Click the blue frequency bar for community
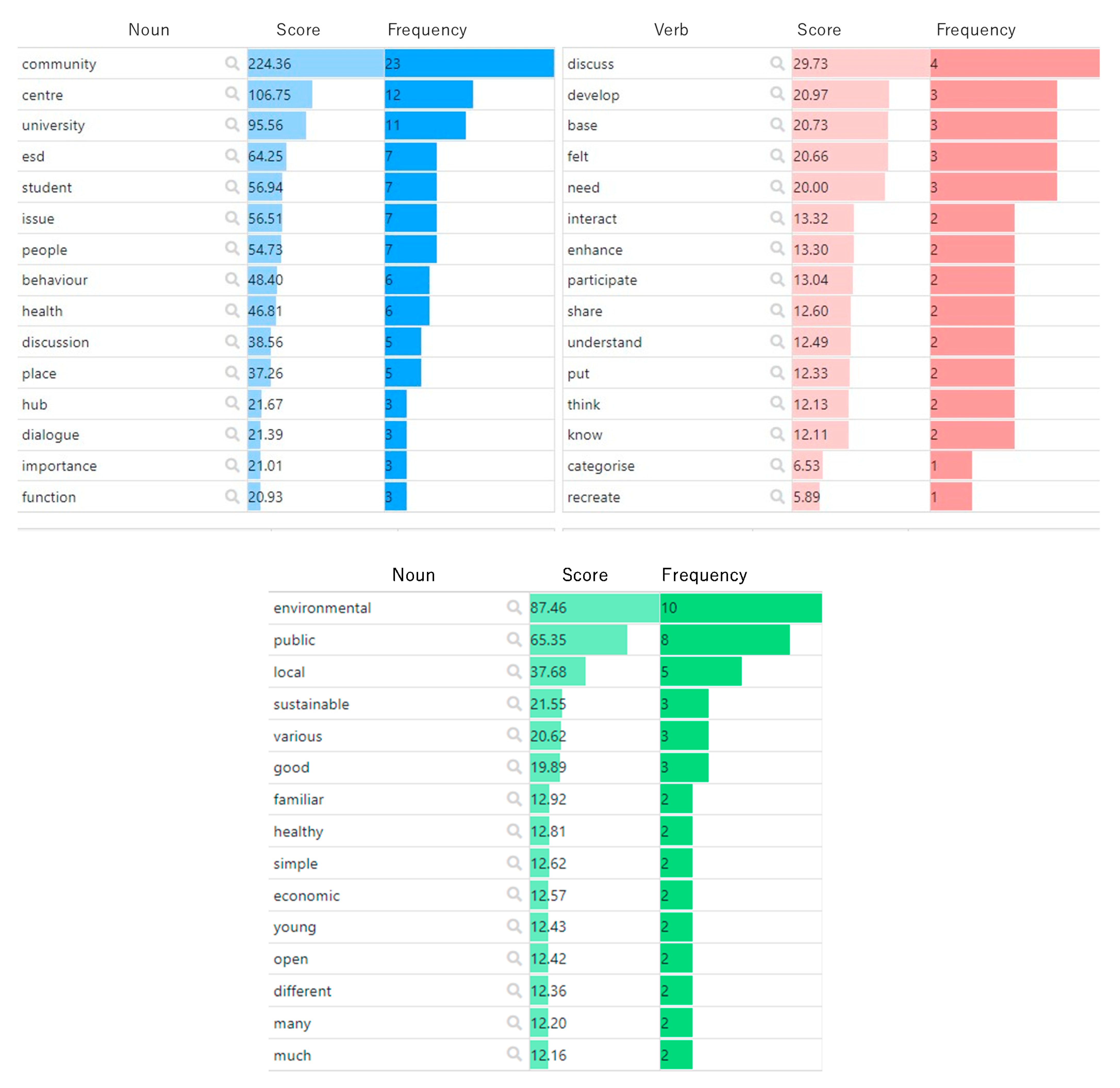Viewport: 1120px width, 1088px height. [x=469, y=63]
